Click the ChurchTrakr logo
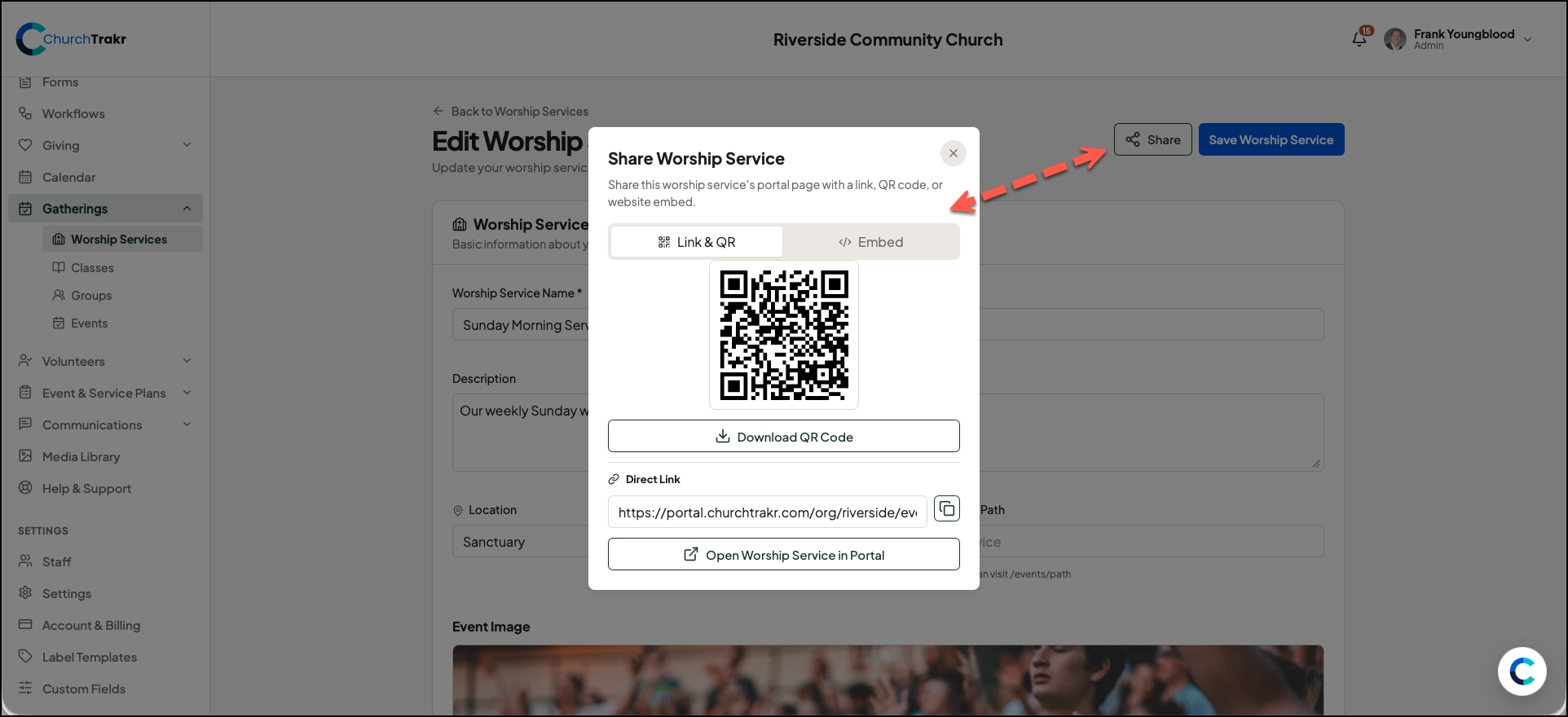 pyautogui.click(x=72, y=38)
